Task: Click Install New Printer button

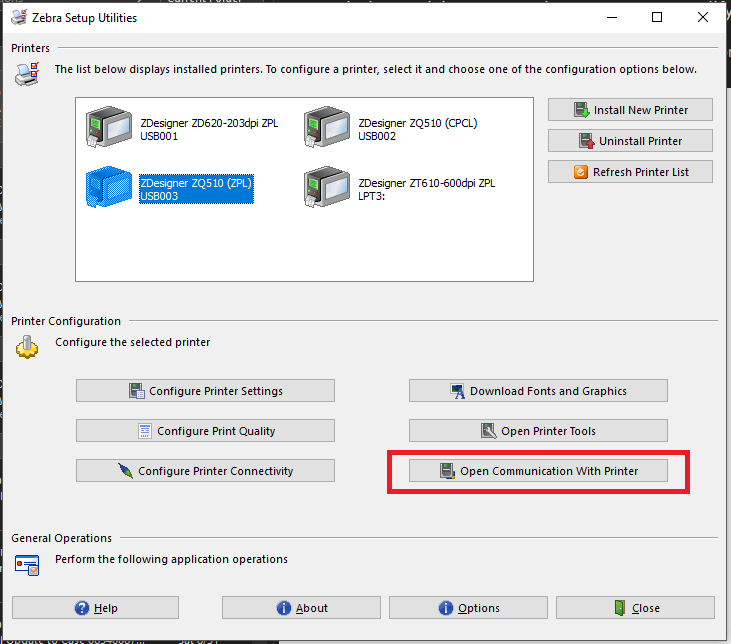Action: (630, 110)
